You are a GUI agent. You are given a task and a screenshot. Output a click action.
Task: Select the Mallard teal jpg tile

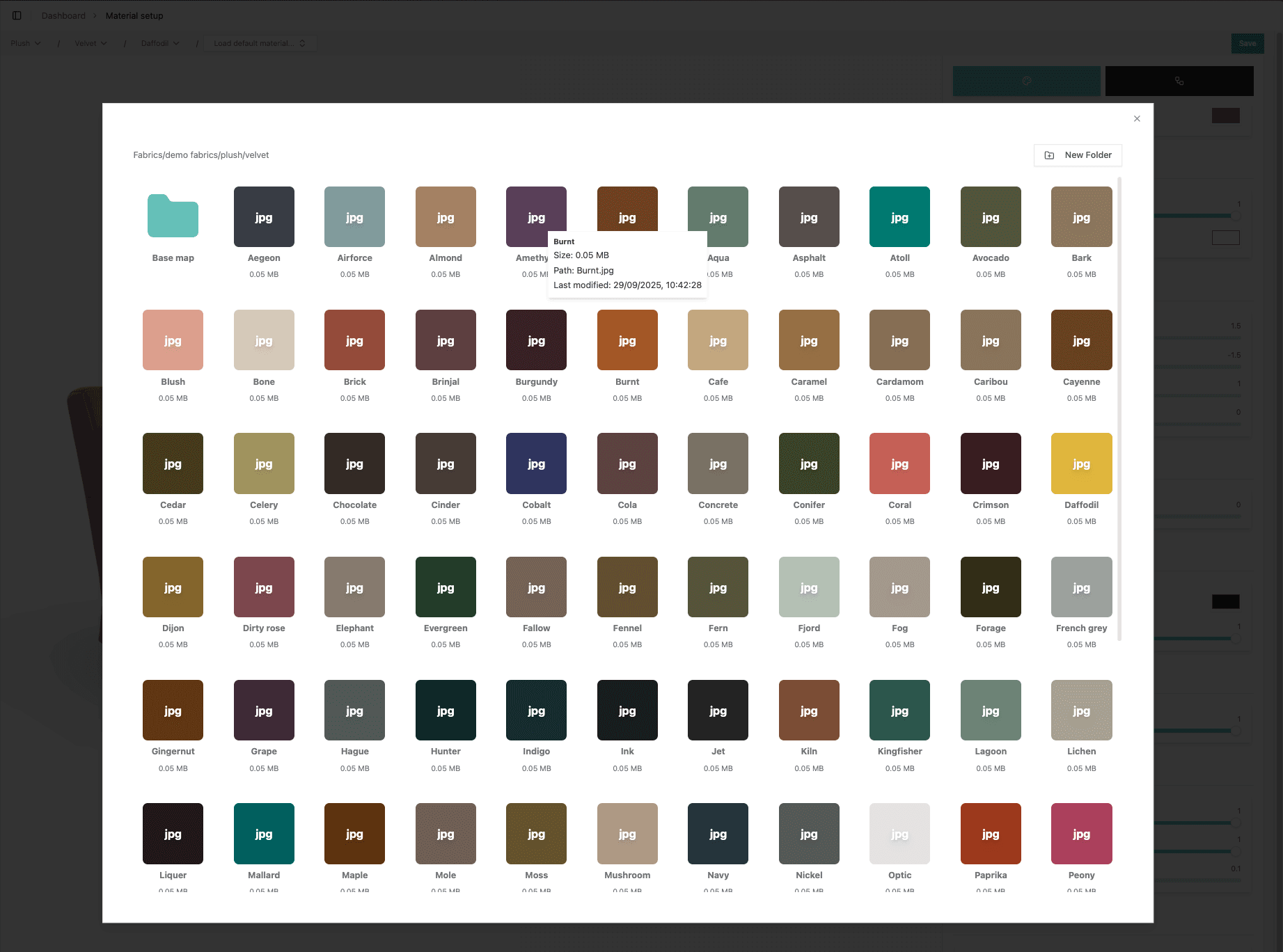264,833
